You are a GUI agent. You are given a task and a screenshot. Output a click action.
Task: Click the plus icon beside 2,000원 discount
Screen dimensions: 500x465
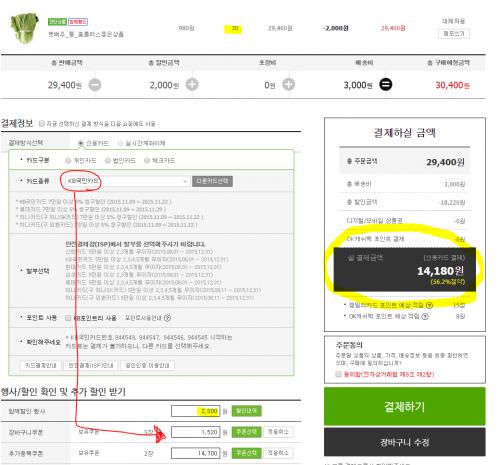(x=192, y=85)
